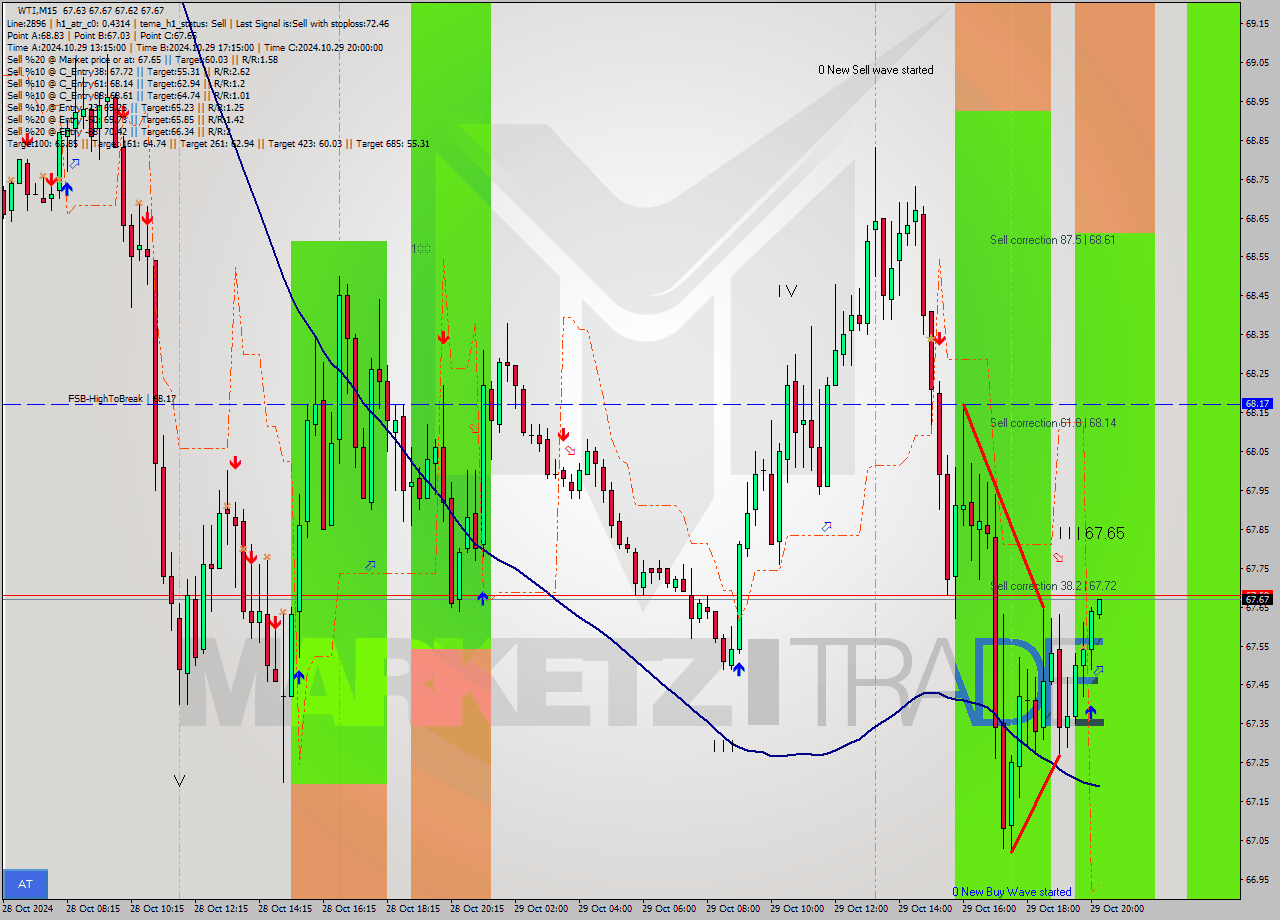
Task: Click the '28 Oct 16:15' time axis label
Action: [x=350, y=909]
